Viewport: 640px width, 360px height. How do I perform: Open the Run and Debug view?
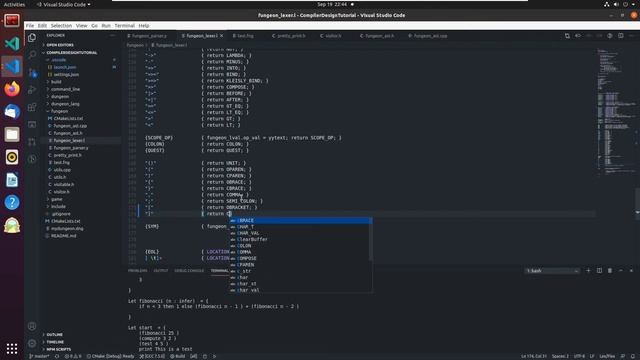(32, 90)
